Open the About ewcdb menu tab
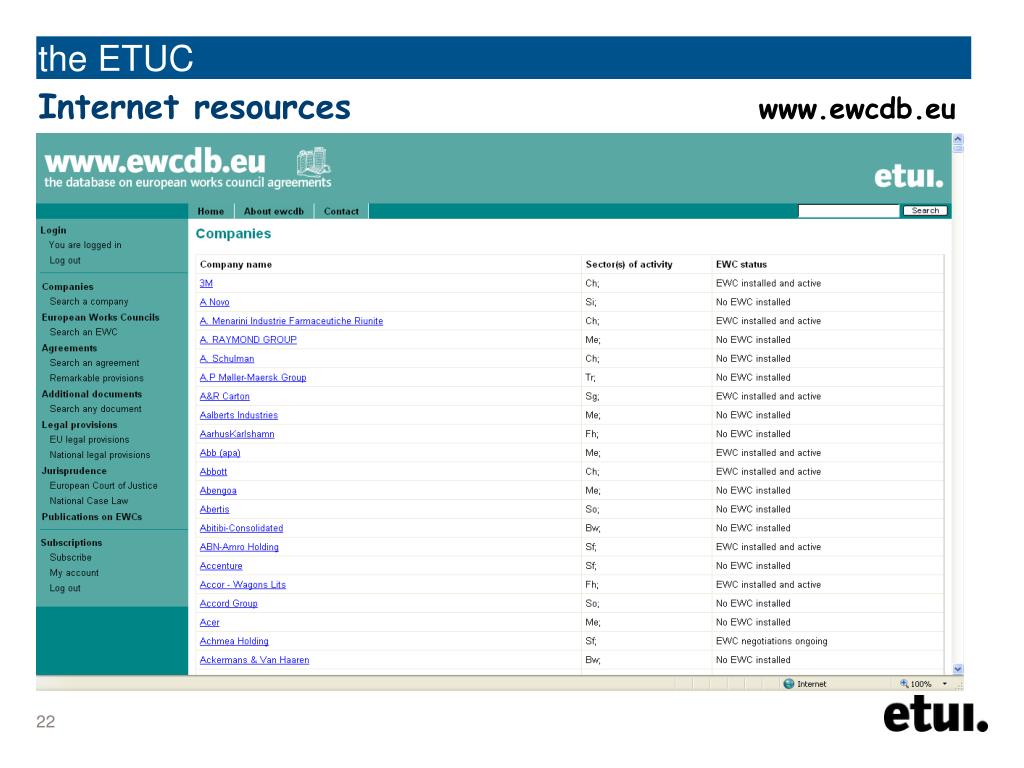 (x=274, y=211)
